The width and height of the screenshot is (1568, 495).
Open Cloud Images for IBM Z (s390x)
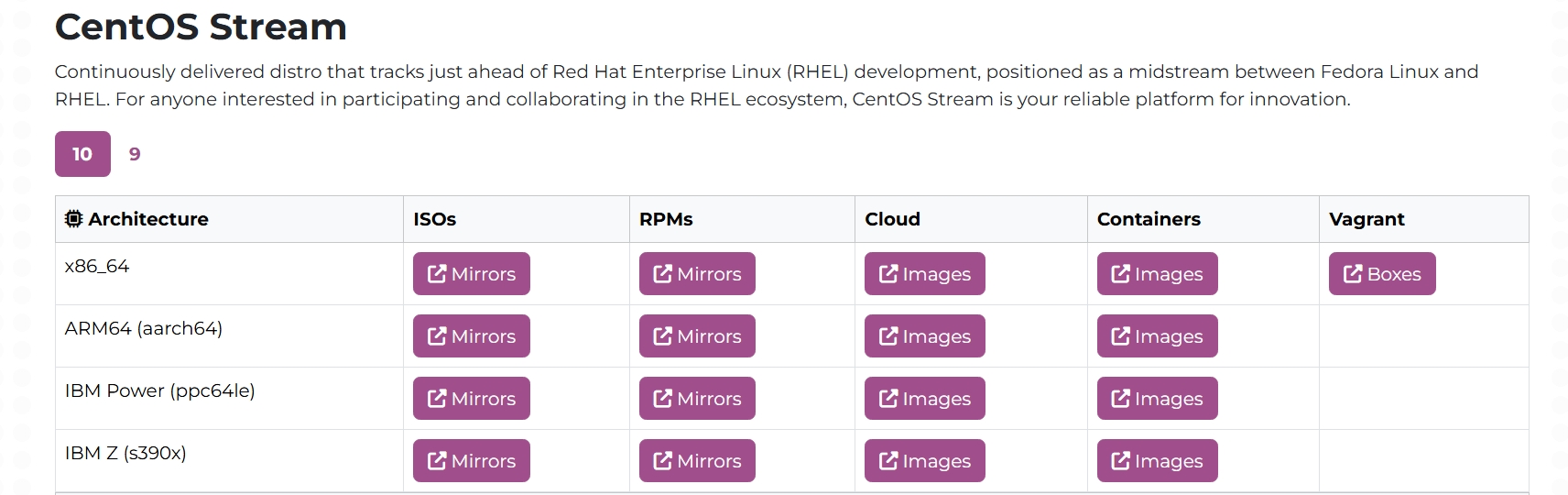point(924,461)
